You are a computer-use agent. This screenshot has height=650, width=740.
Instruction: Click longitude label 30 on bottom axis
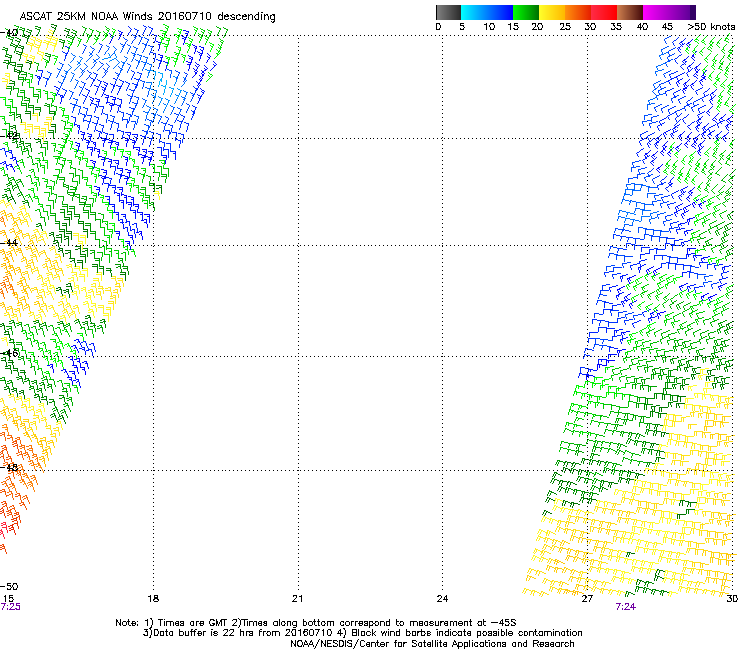[x=732, y=599]
